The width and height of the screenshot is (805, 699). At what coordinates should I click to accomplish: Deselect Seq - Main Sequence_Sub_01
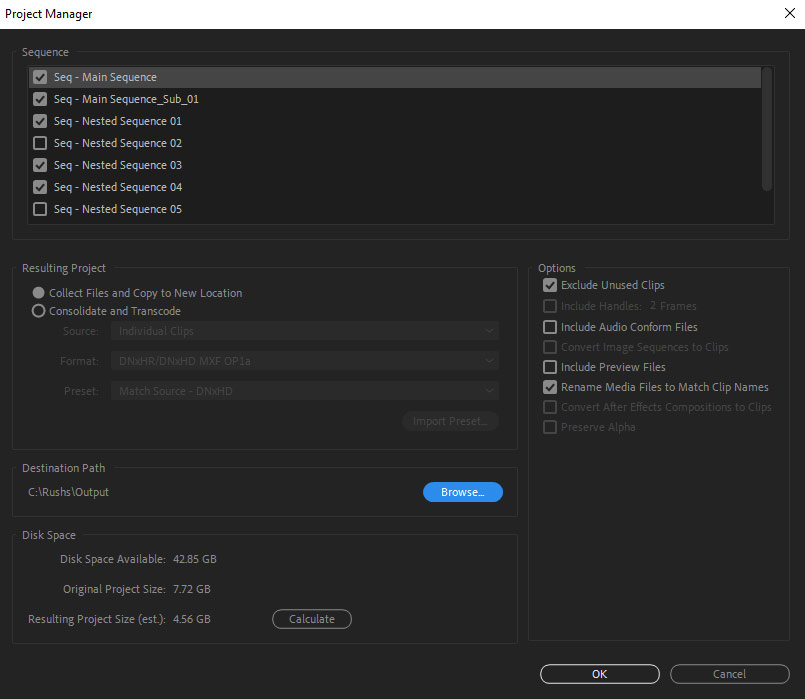pyautogui.click(x=39, y=98)
